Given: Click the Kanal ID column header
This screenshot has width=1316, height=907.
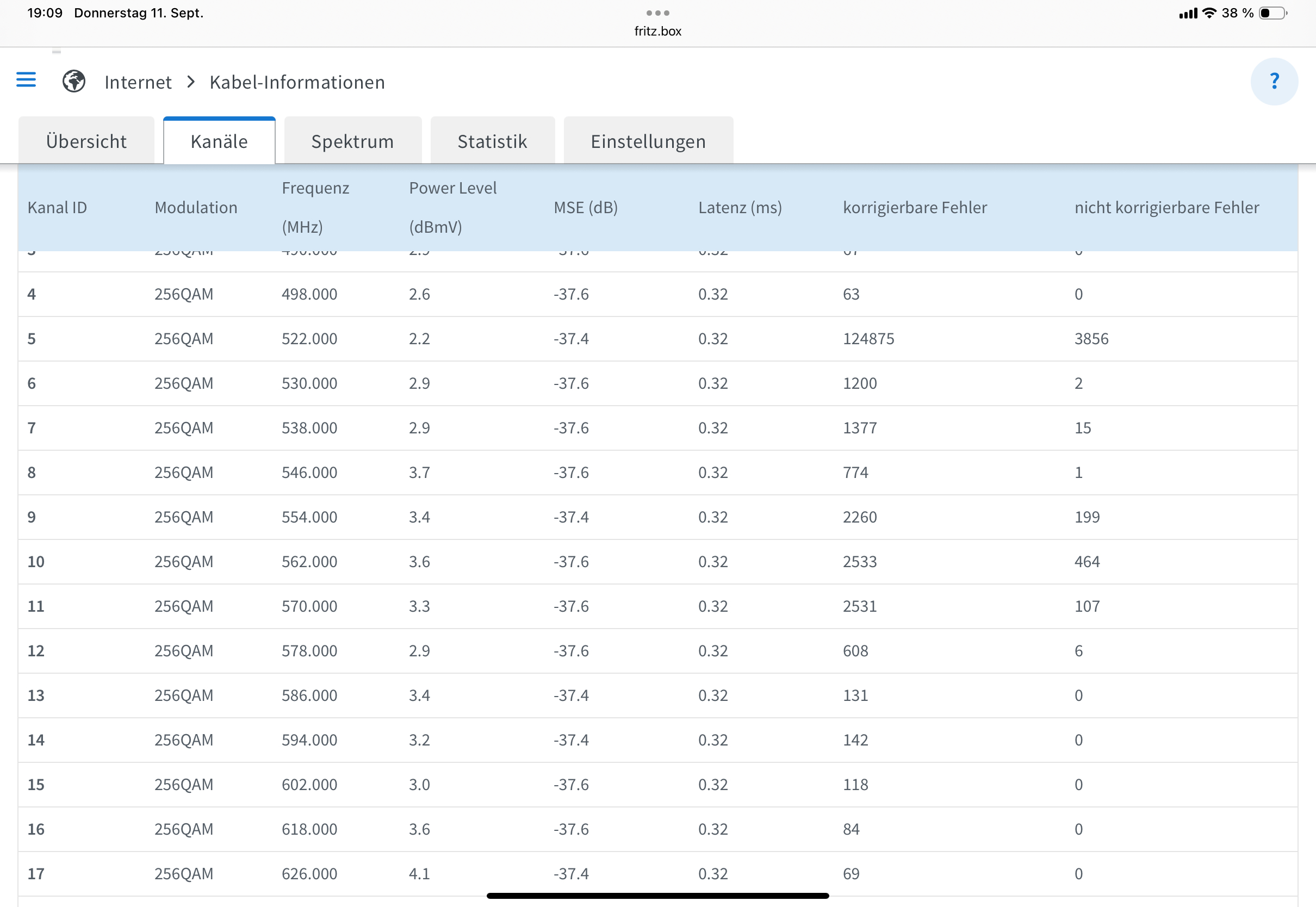Looking at the screenshot, I should (x=58, y=207).
